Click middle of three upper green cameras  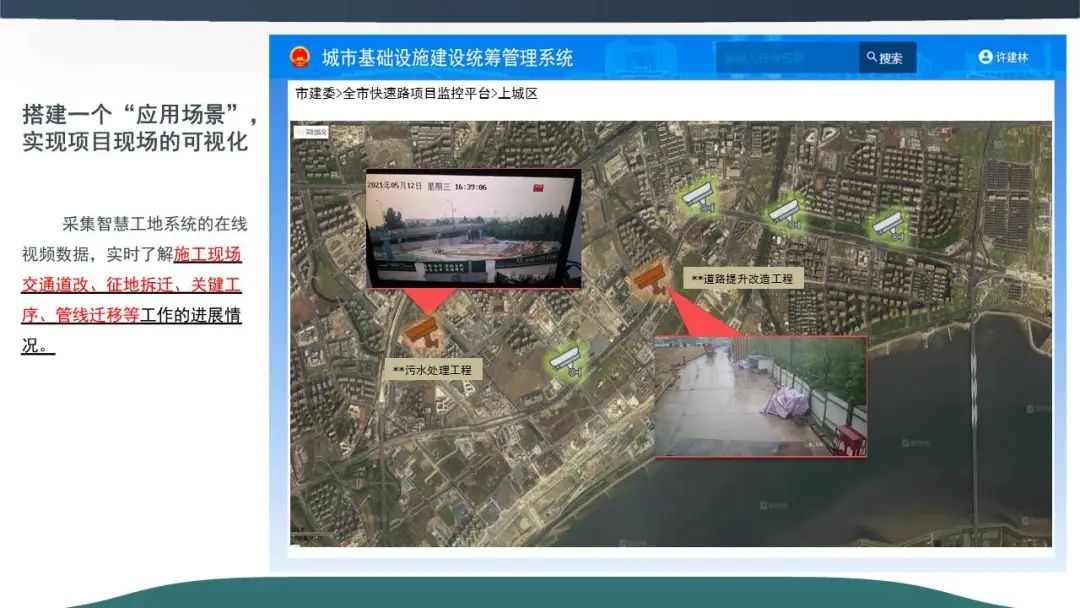[784, 212]
